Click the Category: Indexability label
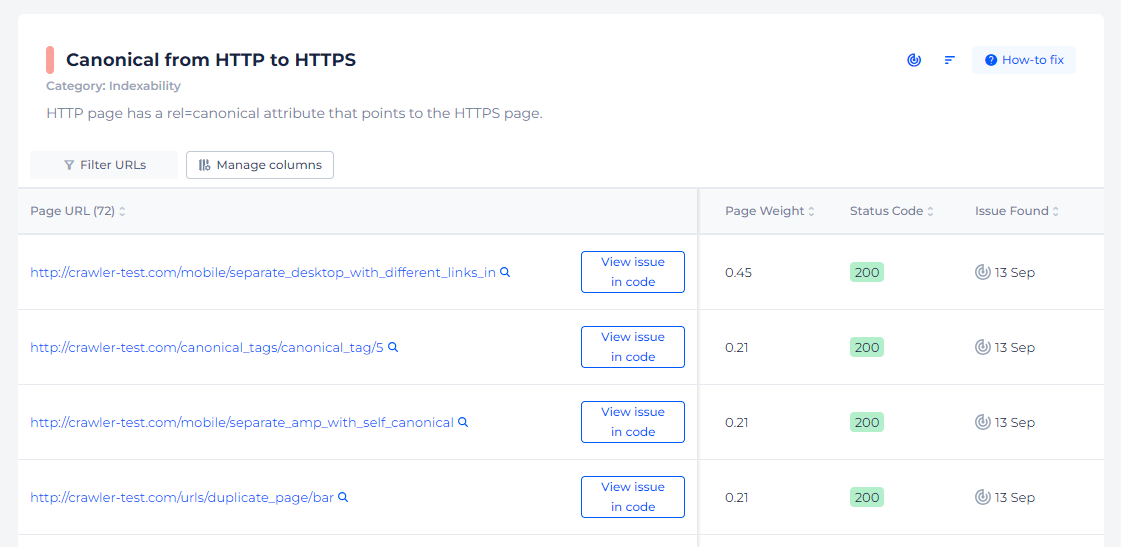The image size is (1121, 547). click(114, 86)
